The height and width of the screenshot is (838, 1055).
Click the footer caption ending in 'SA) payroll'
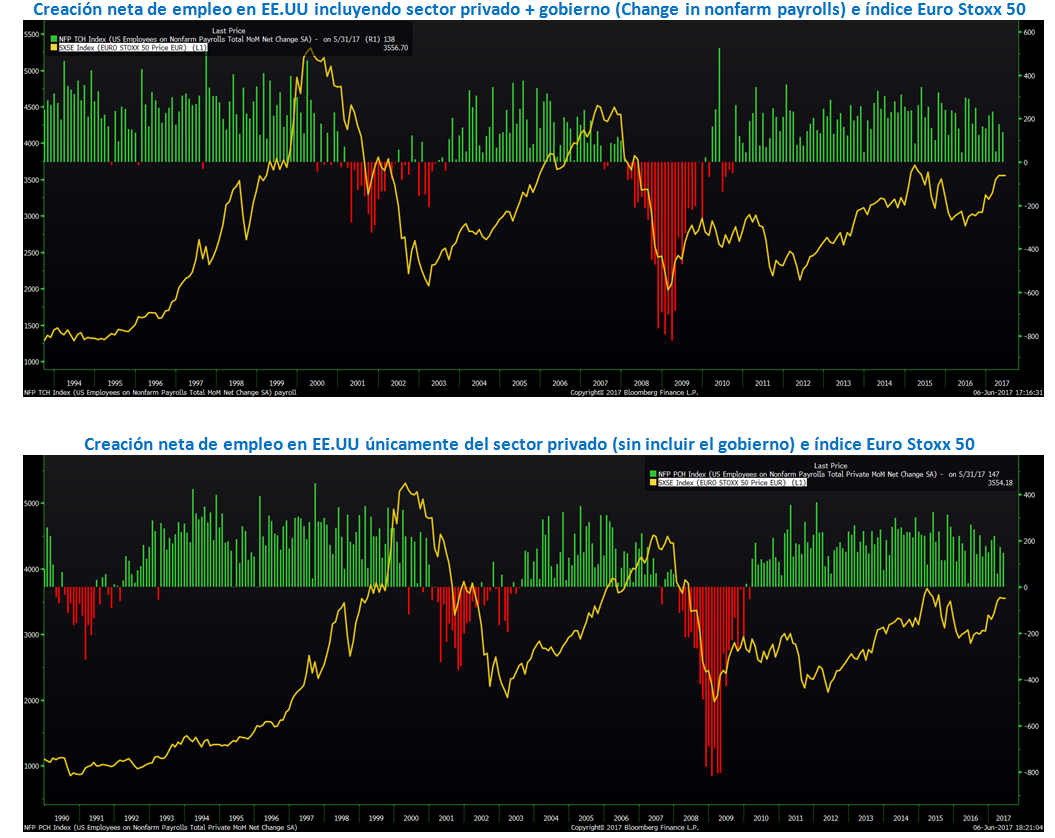coord(160,392)
